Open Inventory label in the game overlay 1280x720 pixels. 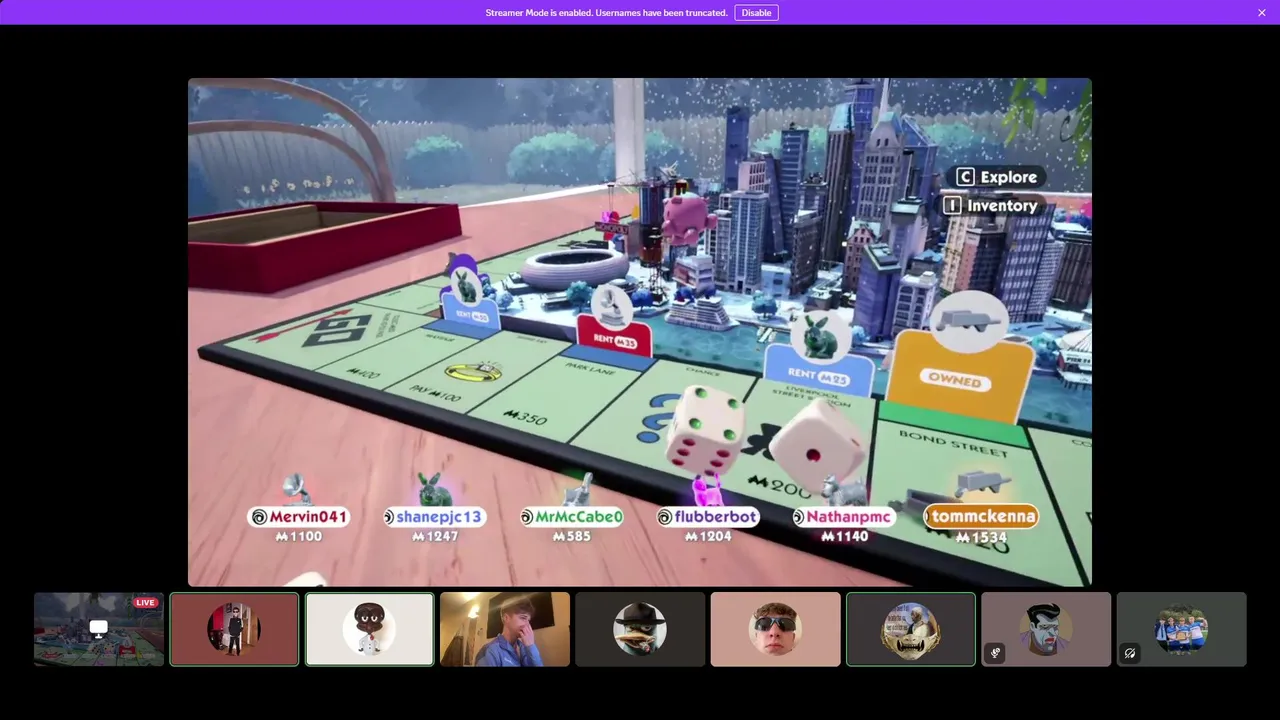pos(1002,205)
